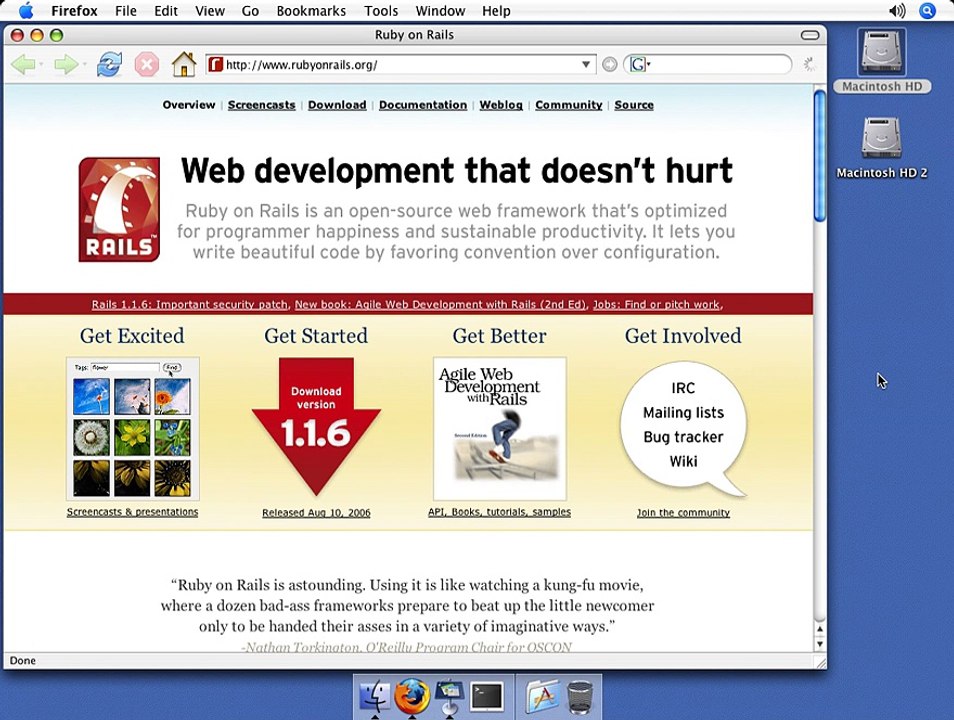Open the Google search engine selector
Image resolution: width=954 pixels, height=720 pixels.
click(639, 64)
